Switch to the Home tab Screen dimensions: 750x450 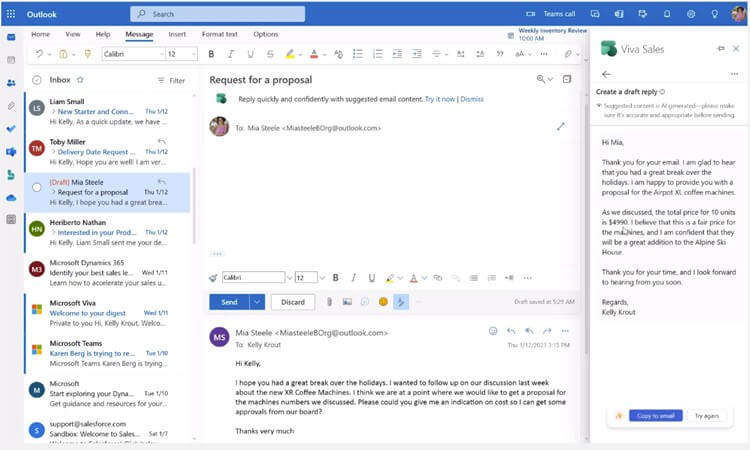pos(41,34)
